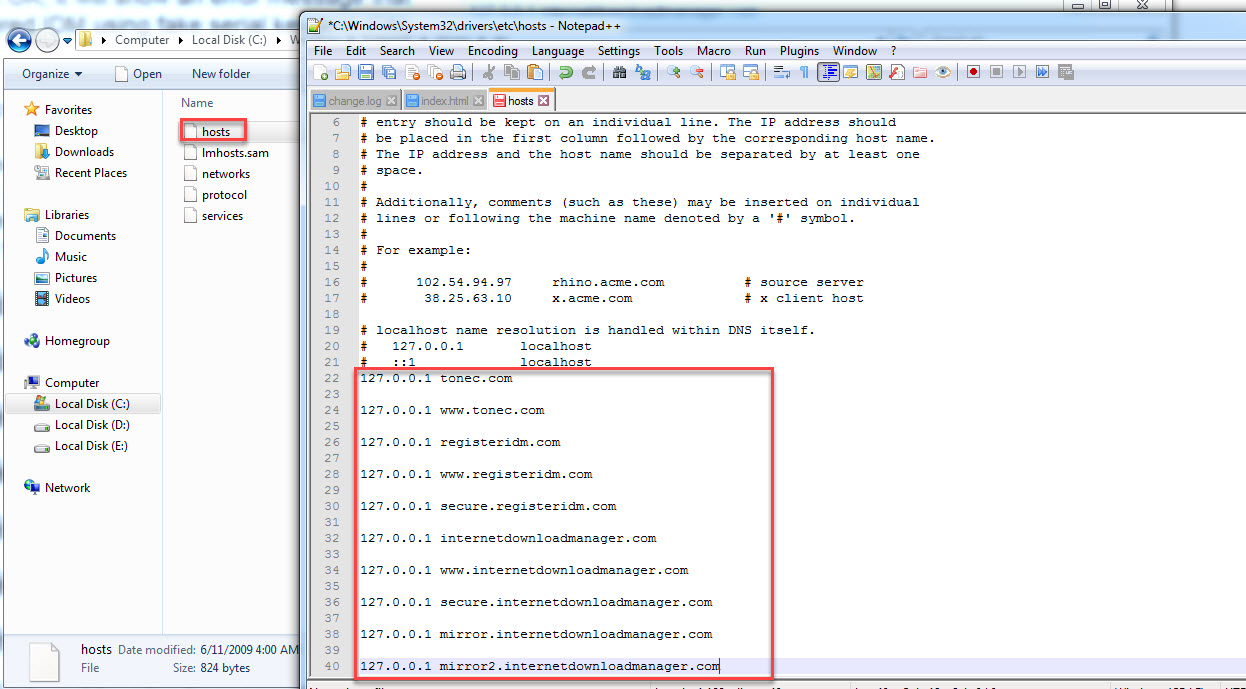Open Find with the binoculars icon
This screenshot has height=689, width=1246.
point(619,72)
